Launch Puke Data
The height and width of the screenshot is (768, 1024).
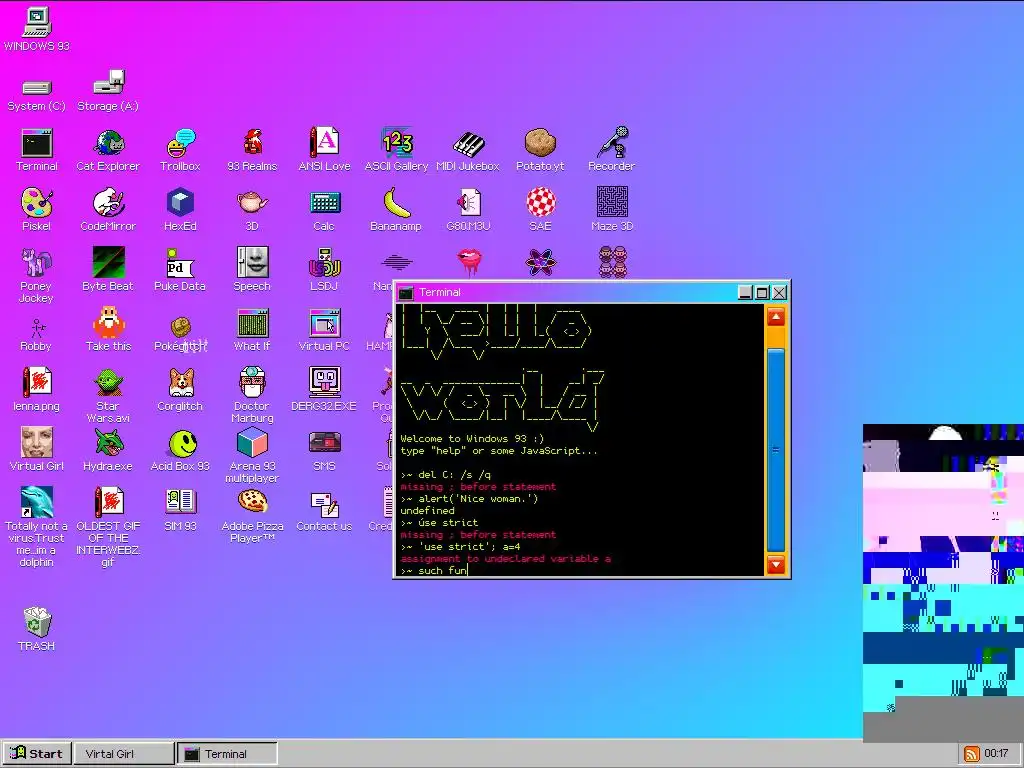180,269
